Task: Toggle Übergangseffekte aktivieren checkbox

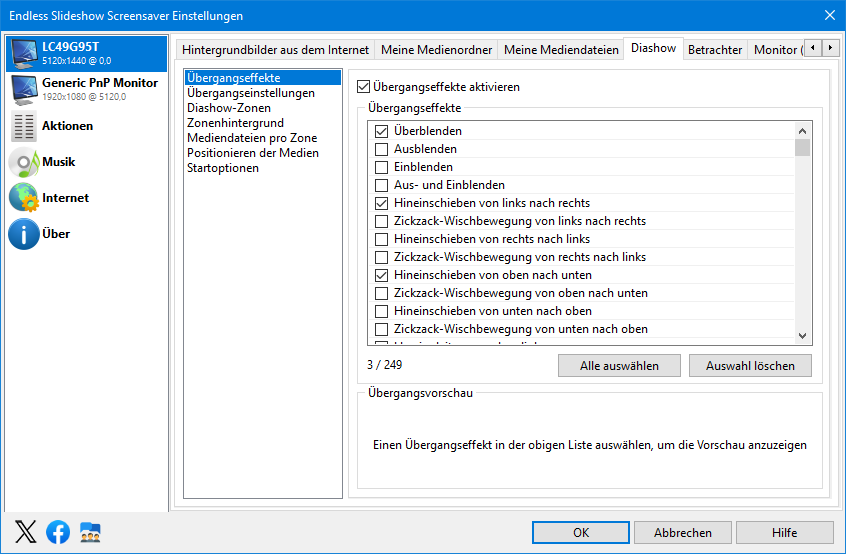Action: [x=363, y=87]
